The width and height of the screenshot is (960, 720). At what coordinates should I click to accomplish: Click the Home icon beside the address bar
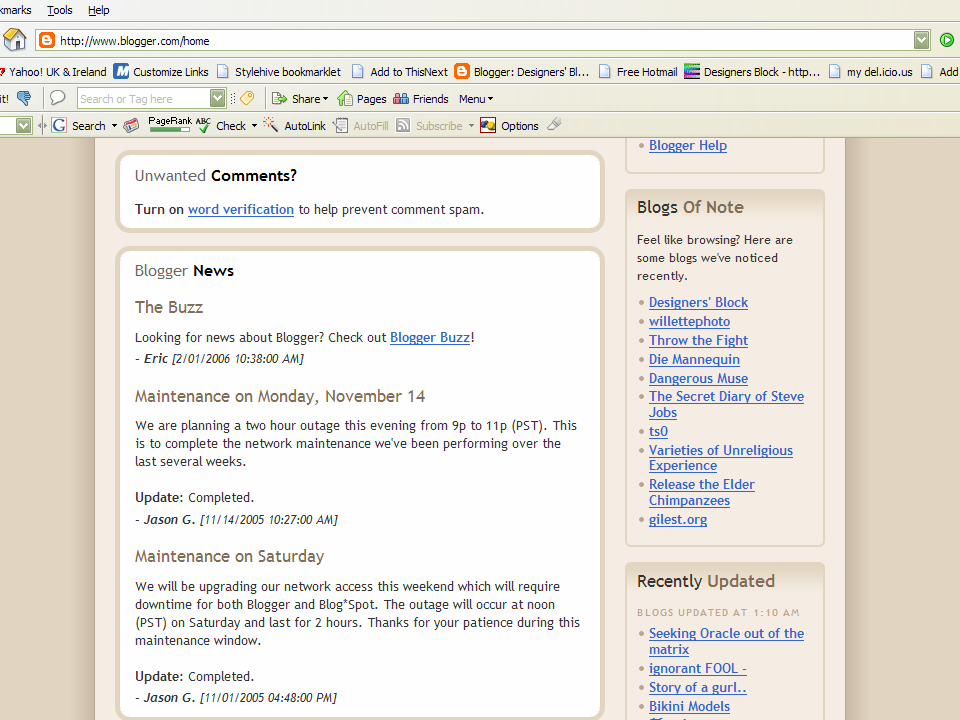(x=15, y=40)
